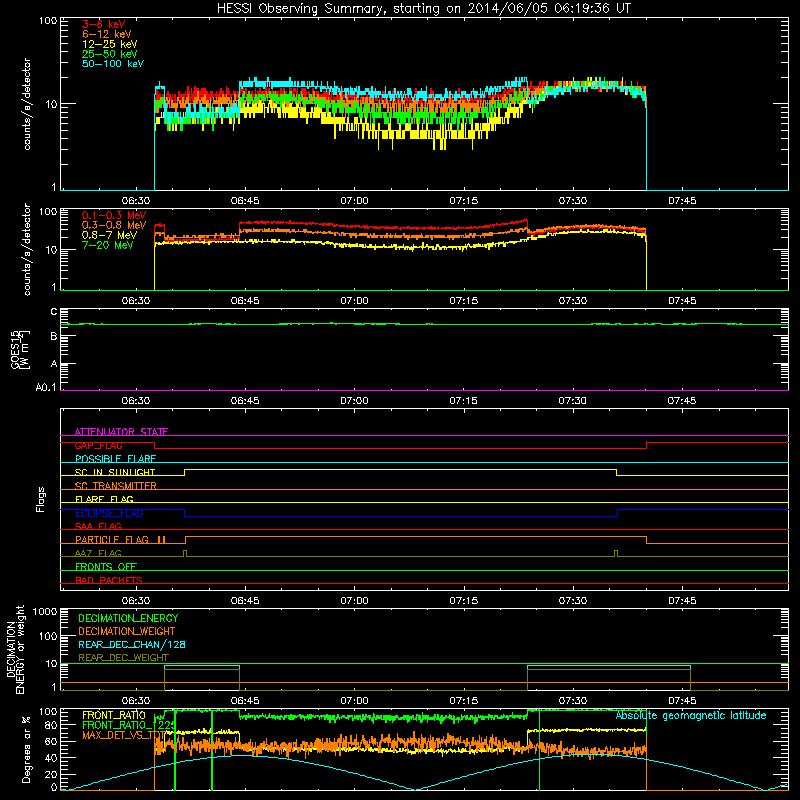Select the SC_TRANSMITTER flag label
Screen dimensions: 800x800
(x=115, y=486)
